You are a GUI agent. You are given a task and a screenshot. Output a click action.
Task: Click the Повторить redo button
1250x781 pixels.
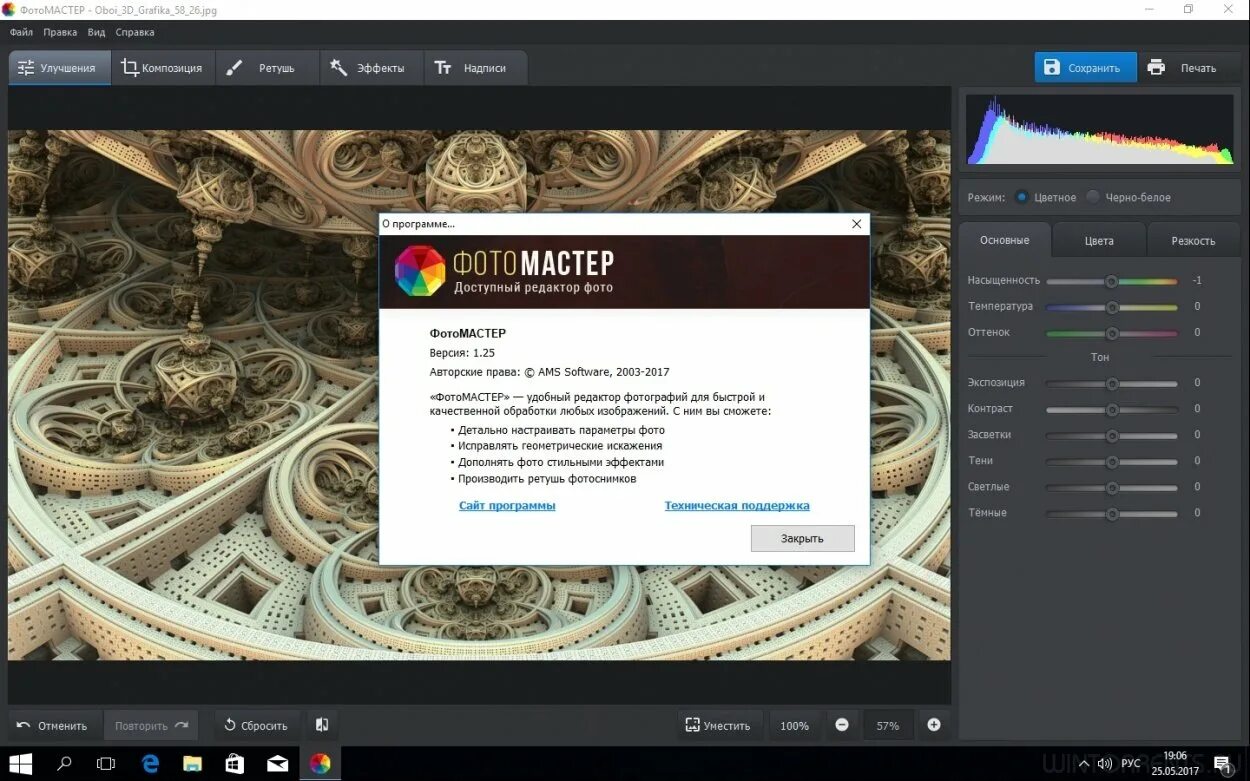point(151,725)
